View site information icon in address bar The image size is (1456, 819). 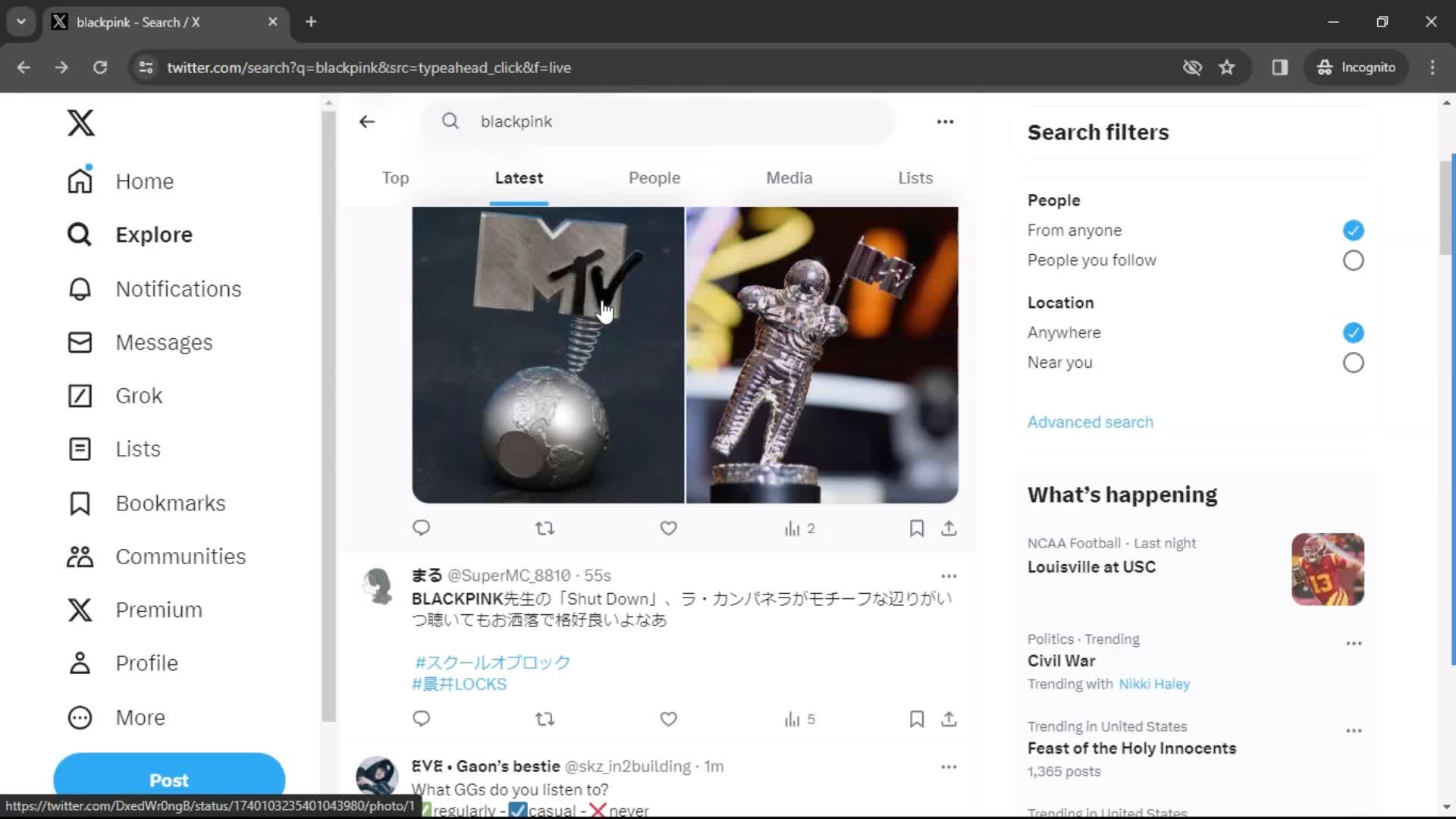(x=146, y=67)
